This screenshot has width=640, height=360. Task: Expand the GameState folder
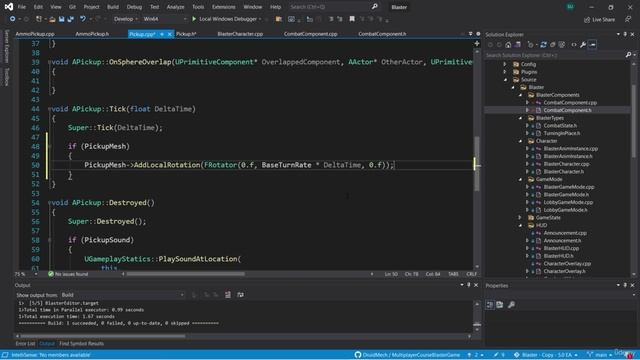pyautogui.click(x=520, y=218)
